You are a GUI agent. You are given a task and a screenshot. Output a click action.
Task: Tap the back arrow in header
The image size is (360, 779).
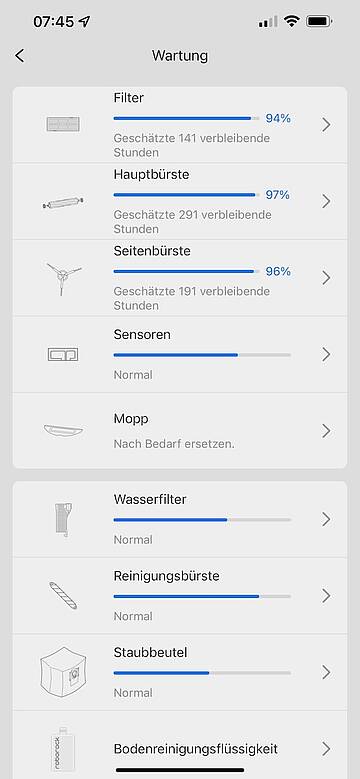coord(19,56)
